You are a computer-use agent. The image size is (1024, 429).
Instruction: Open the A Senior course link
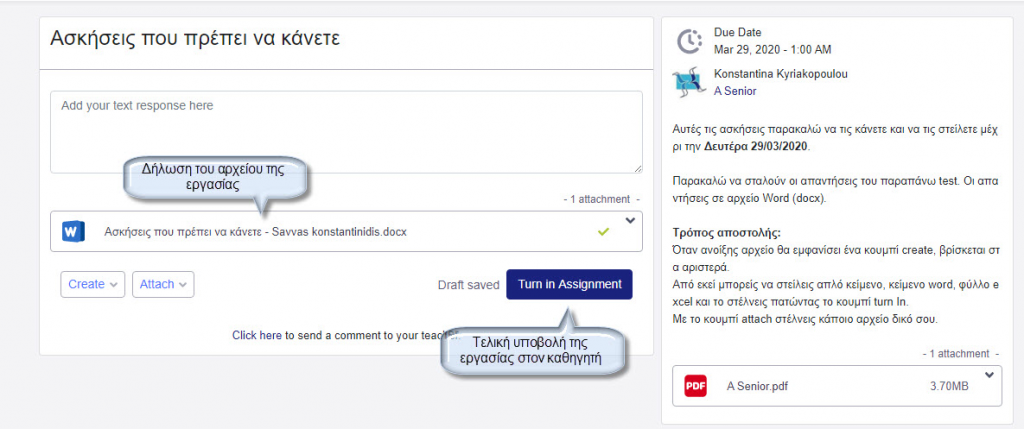click(735, 91)
